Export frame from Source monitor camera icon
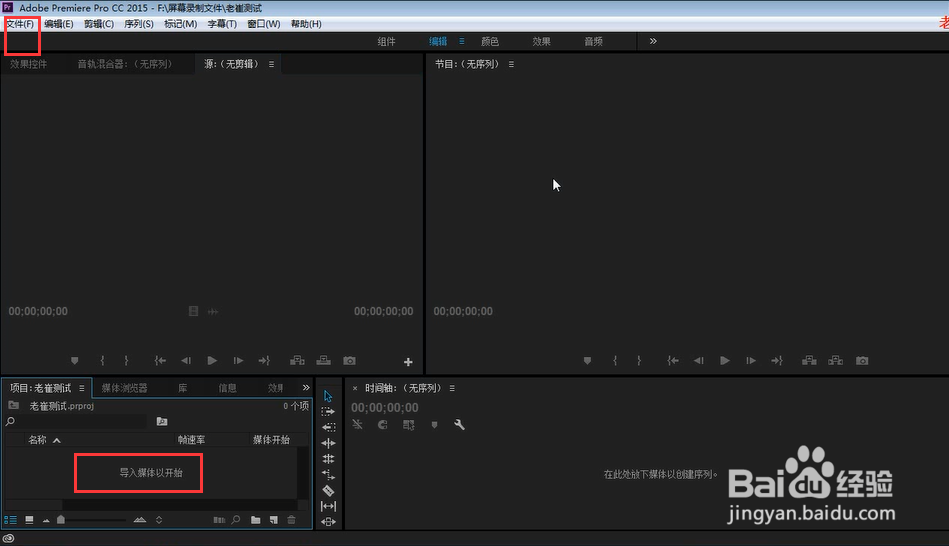The image size is (949, 546). 349,361
